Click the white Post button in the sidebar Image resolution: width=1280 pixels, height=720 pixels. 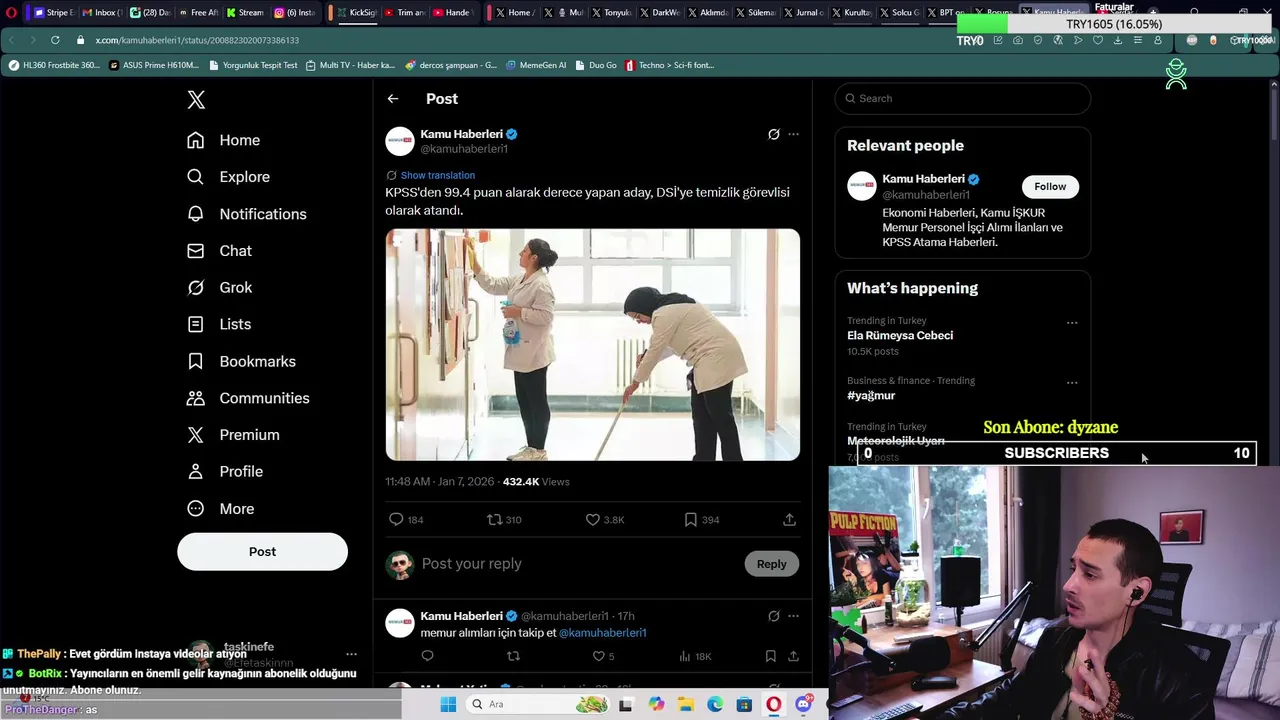coord(262,552)
